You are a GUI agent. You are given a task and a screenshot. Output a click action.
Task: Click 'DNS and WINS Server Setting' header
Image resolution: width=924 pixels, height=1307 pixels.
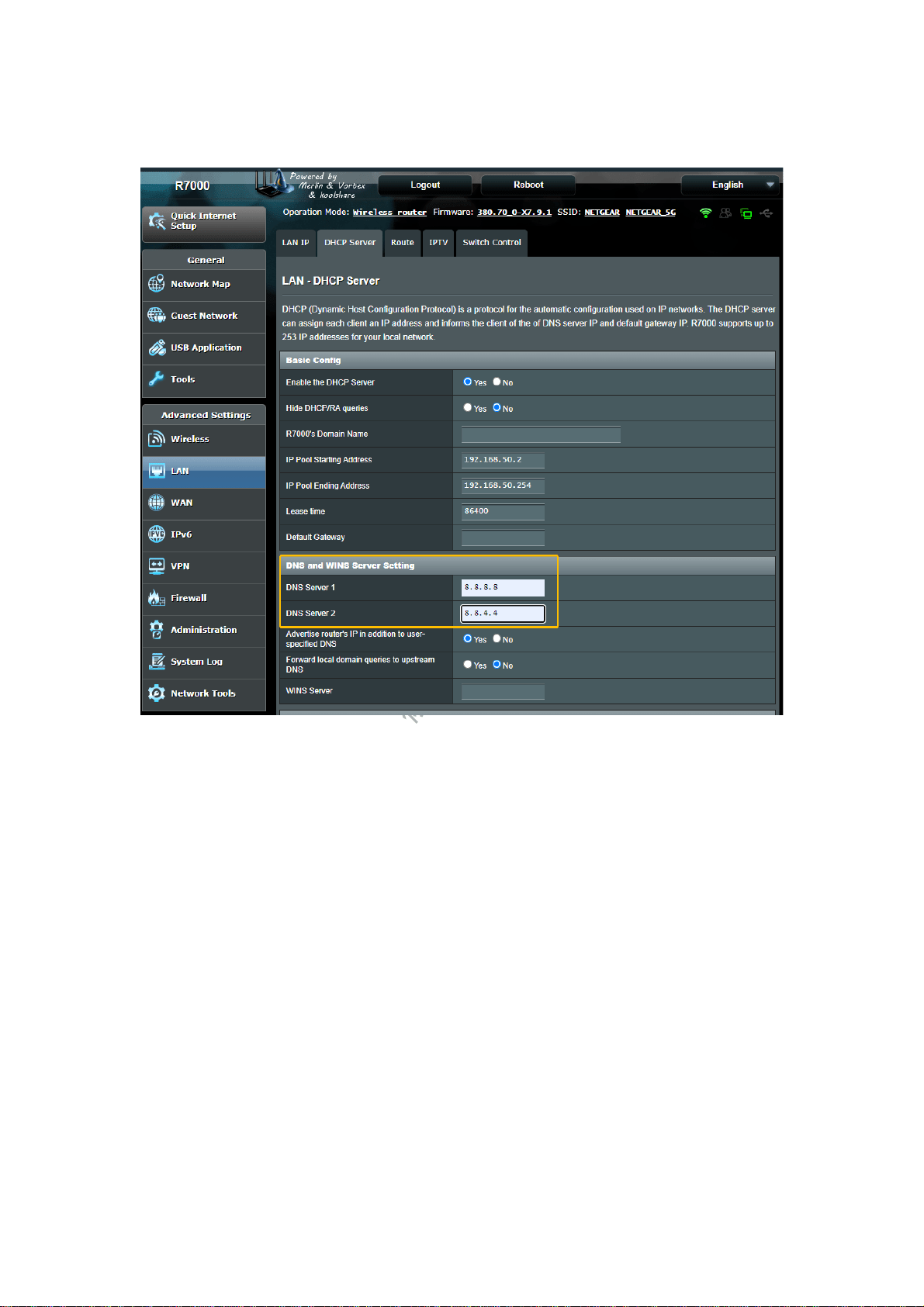(x=528, y=565)
